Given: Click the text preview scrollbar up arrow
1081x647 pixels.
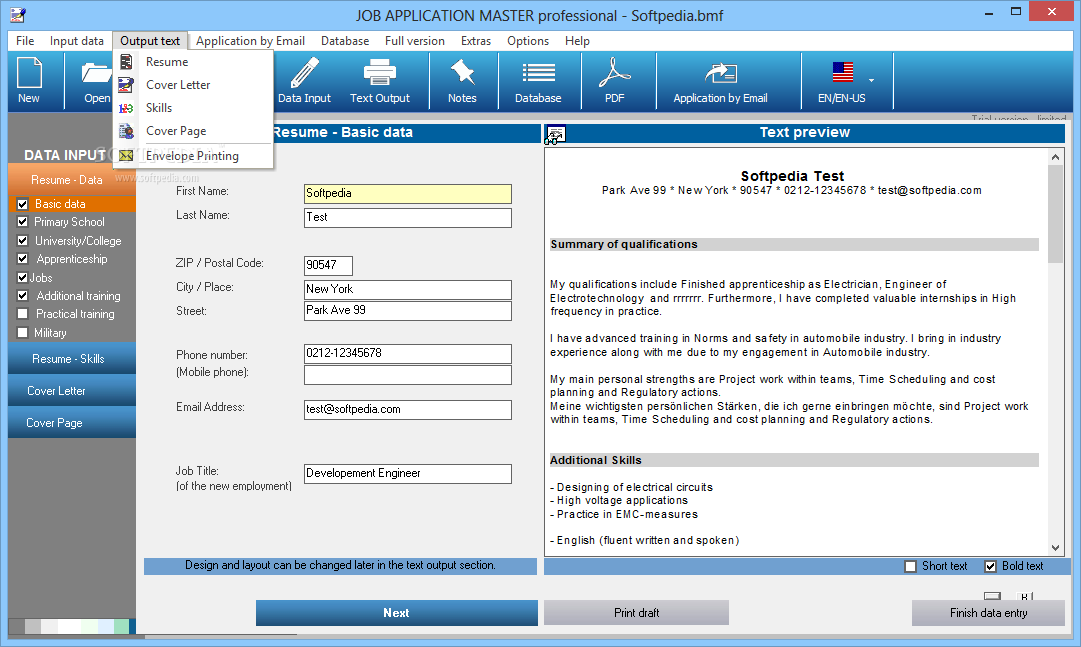Looking at the screenshot, I should pos(1055,157).
